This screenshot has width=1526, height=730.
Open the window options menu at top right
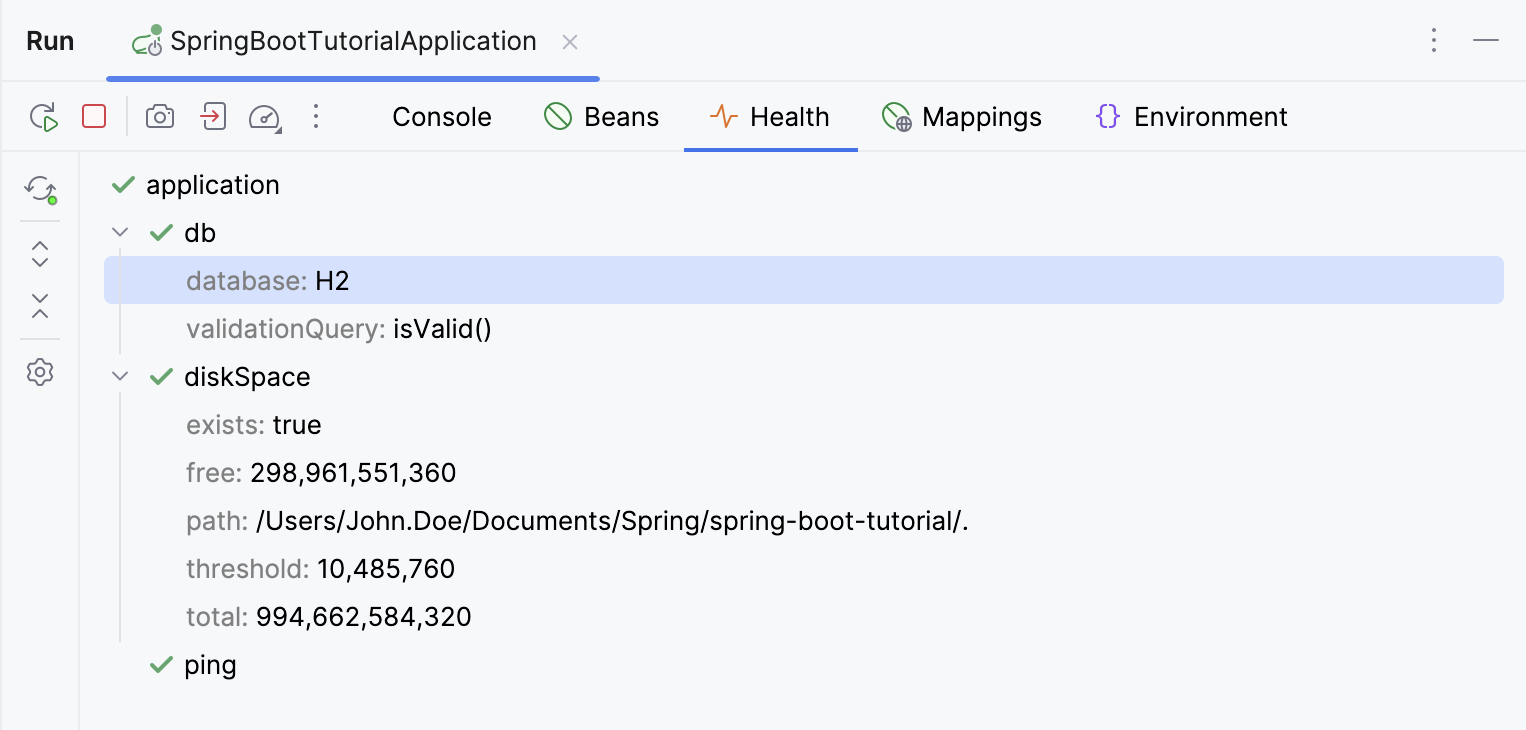click(1434, 40)
